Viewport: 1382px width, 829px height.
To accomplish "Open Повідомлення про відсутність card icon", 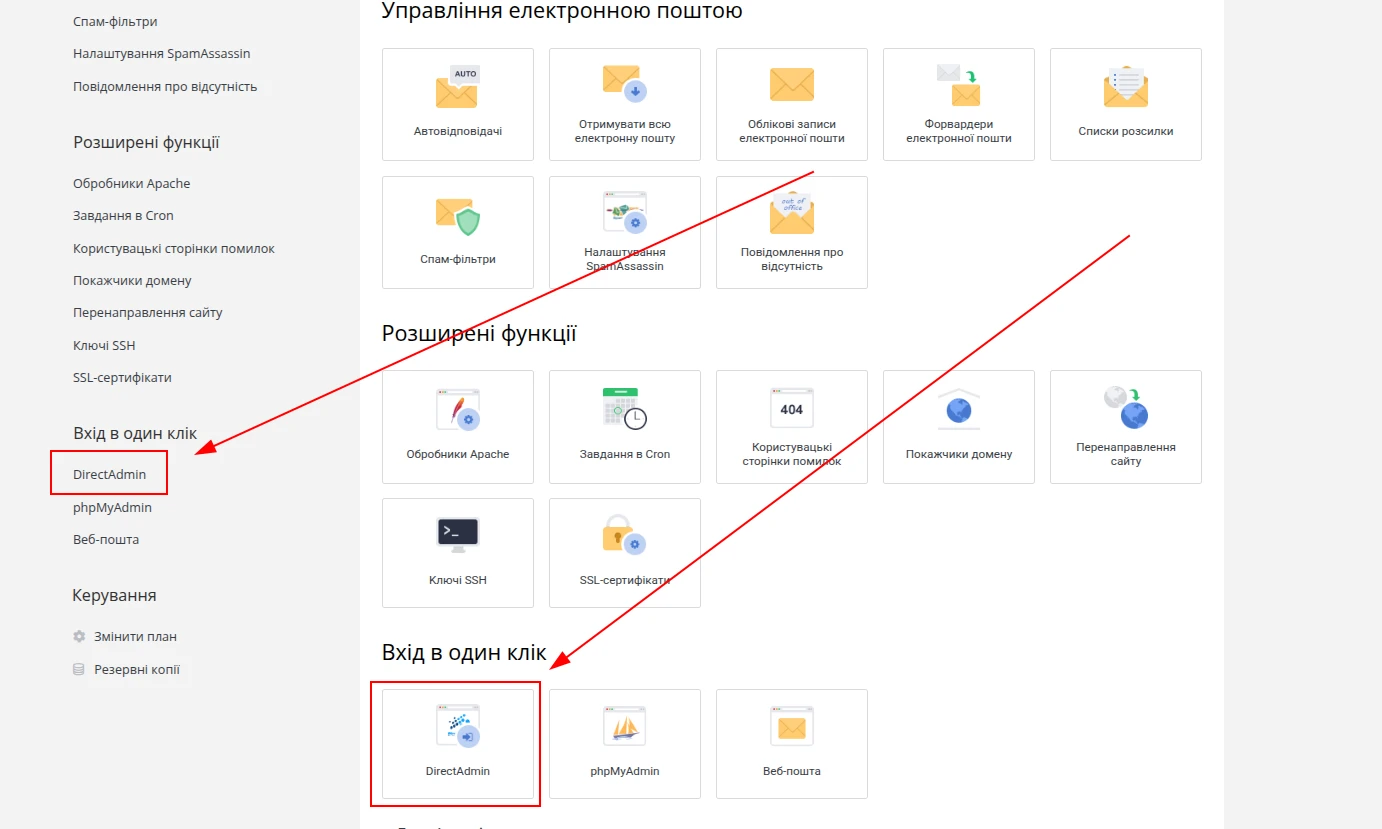I will point(792,213).
